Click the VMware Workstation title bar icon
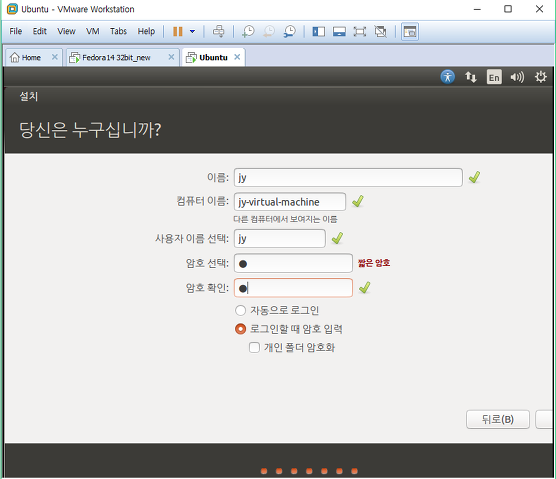Viewport: 556px width, 479px height. tap(12, 9)
